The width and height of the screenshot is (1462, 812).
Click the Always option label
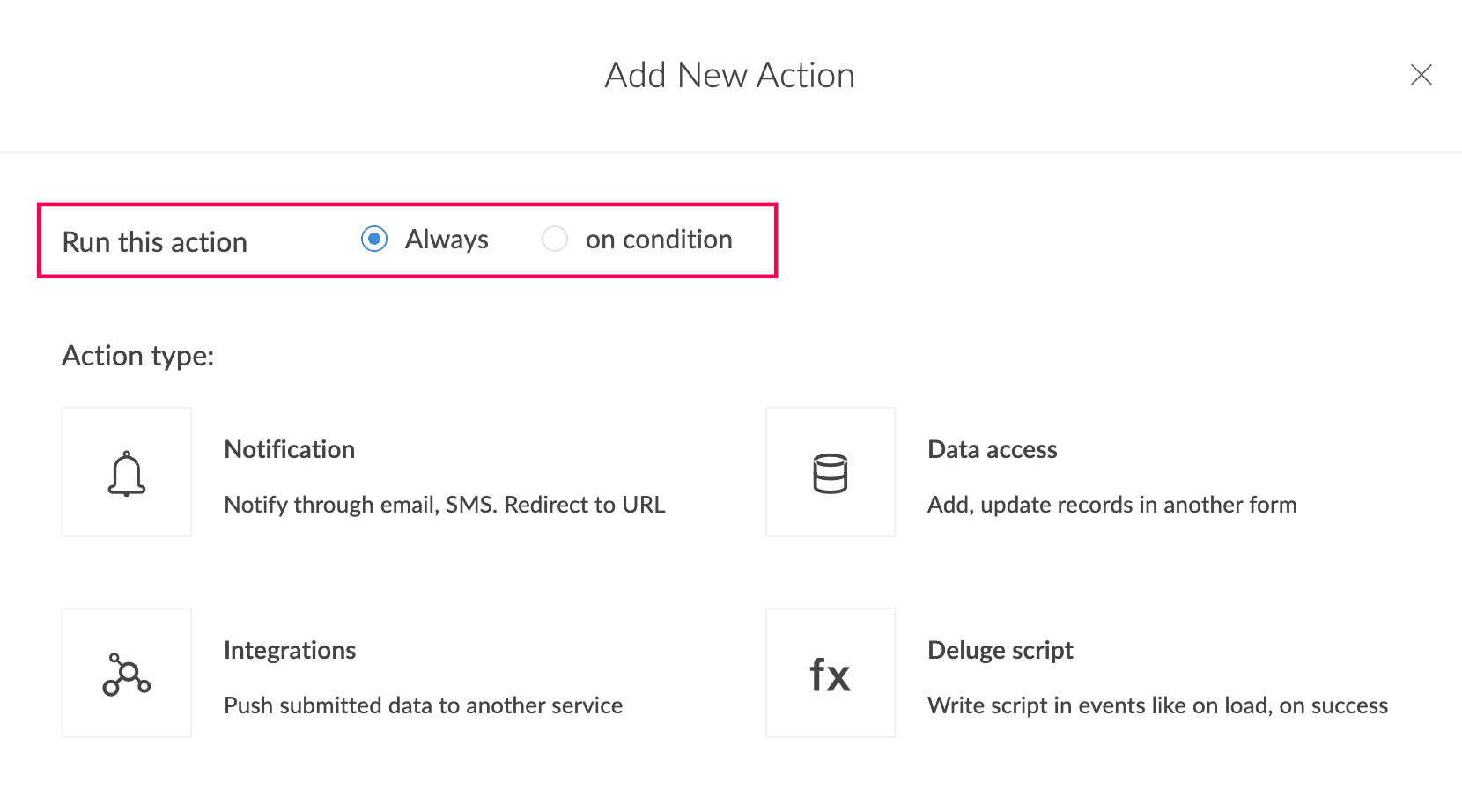pos(447,240)
